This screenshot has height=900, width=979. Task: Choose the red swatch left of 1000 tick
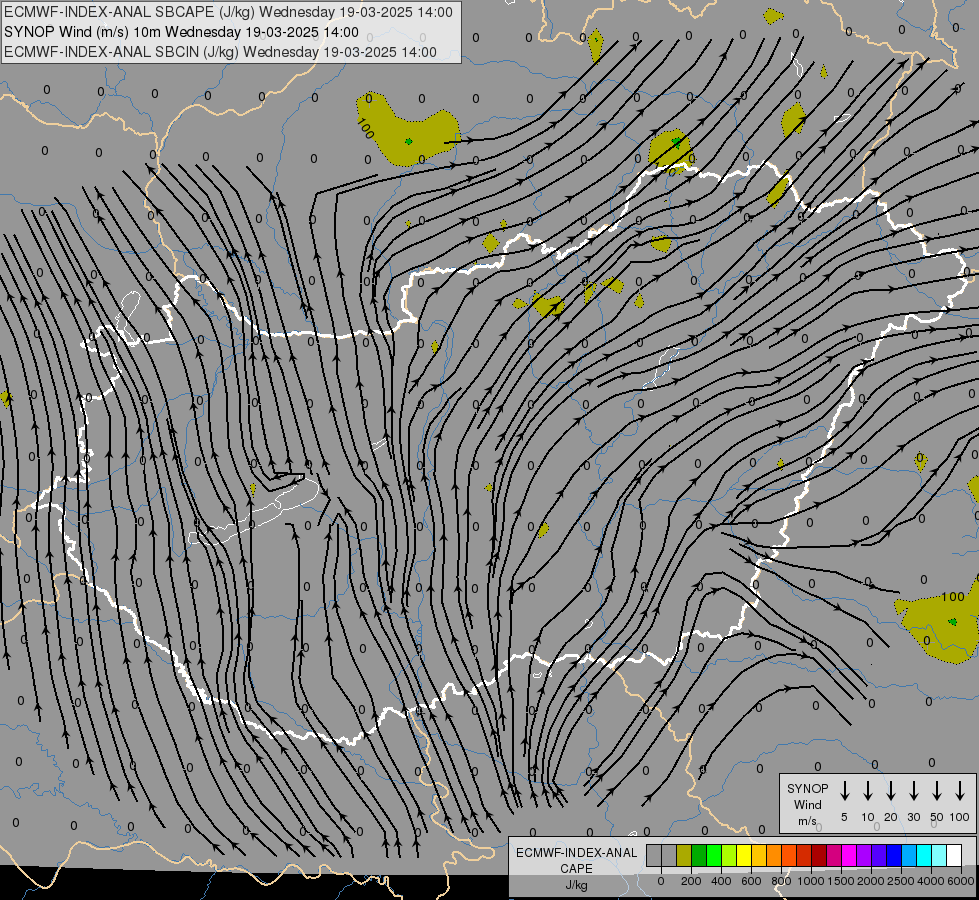tap(804, 856)
